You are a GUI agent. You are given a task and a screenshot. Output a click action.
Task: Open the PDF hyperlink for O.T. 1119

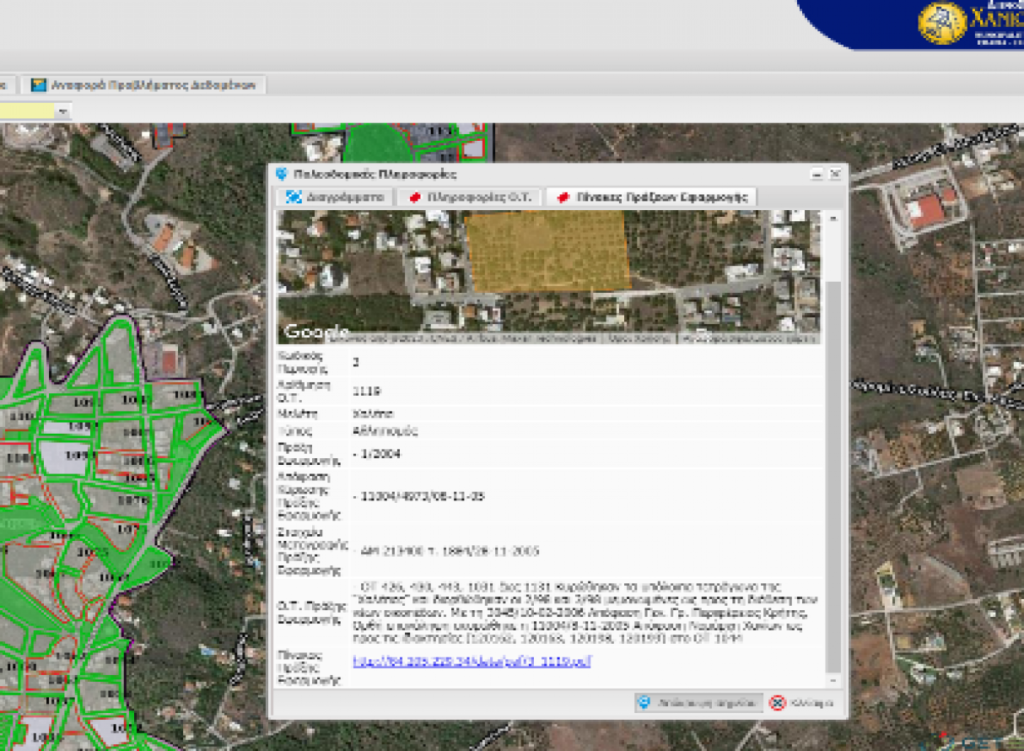click(472, 661)
